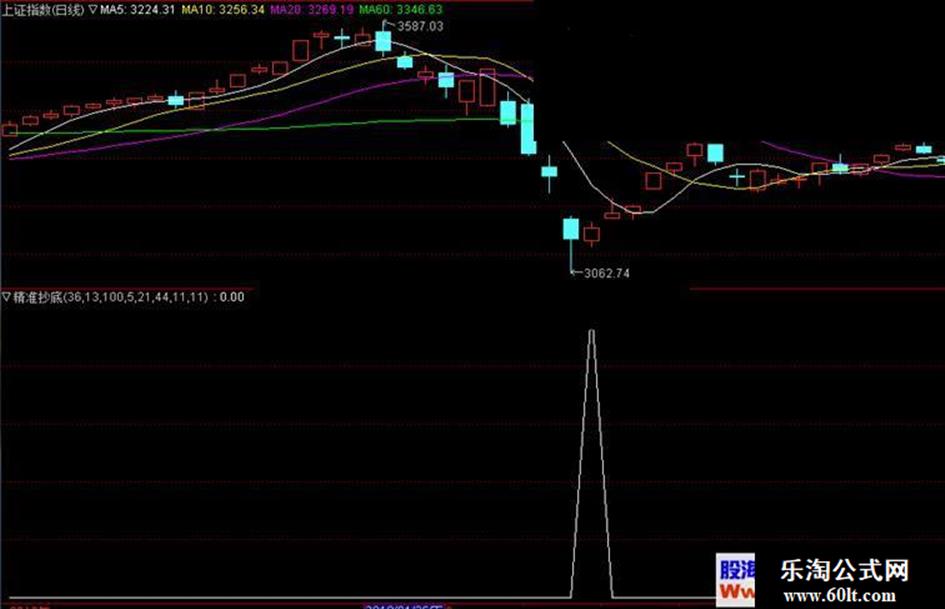Image resolution: width=945 pixels, height=609 pixels.
Task: Select the MA60: 3346.63 value
Action: (400, 10)
